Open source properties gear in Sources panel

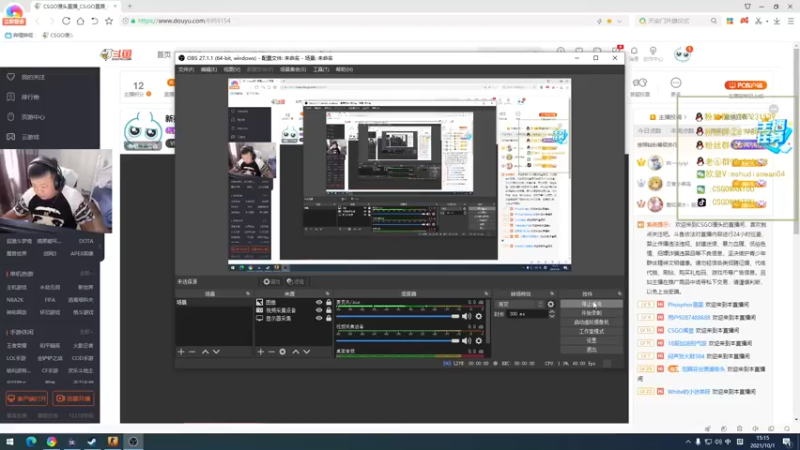[283, 352]
